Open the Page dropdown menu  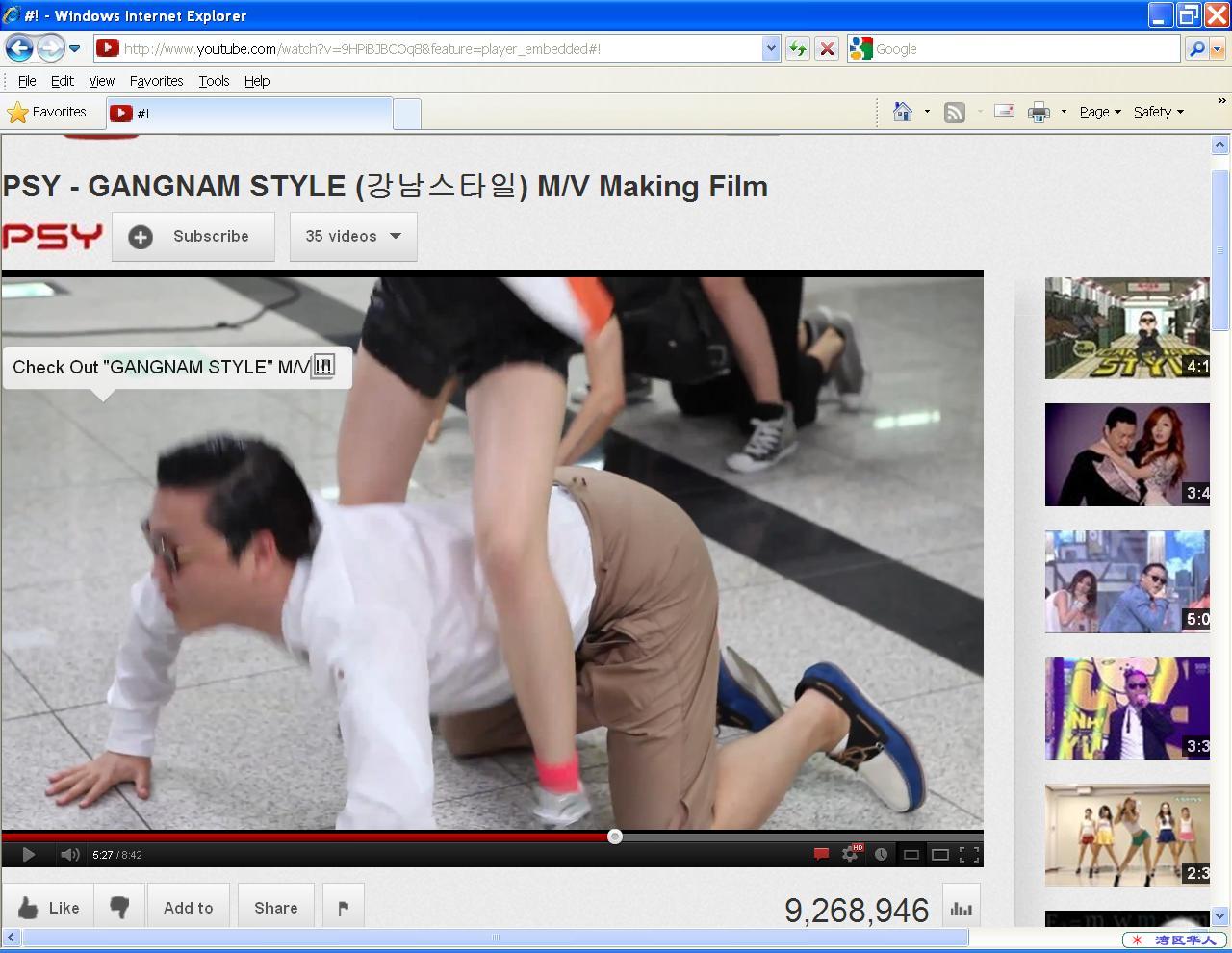click(1099, 112)
